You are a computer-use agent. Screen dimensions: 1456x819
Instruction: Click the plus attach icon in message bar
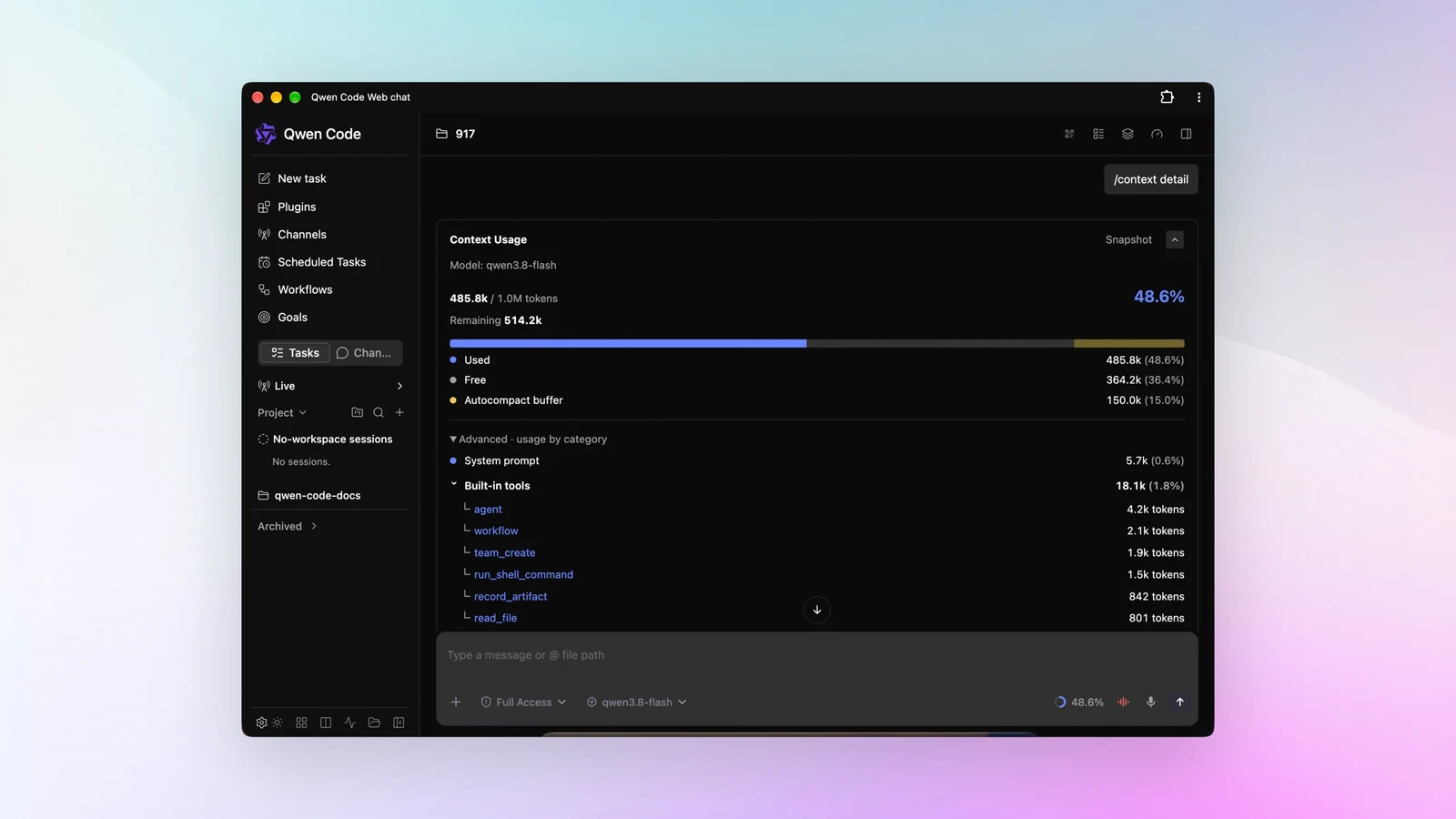tap(456, 702)
